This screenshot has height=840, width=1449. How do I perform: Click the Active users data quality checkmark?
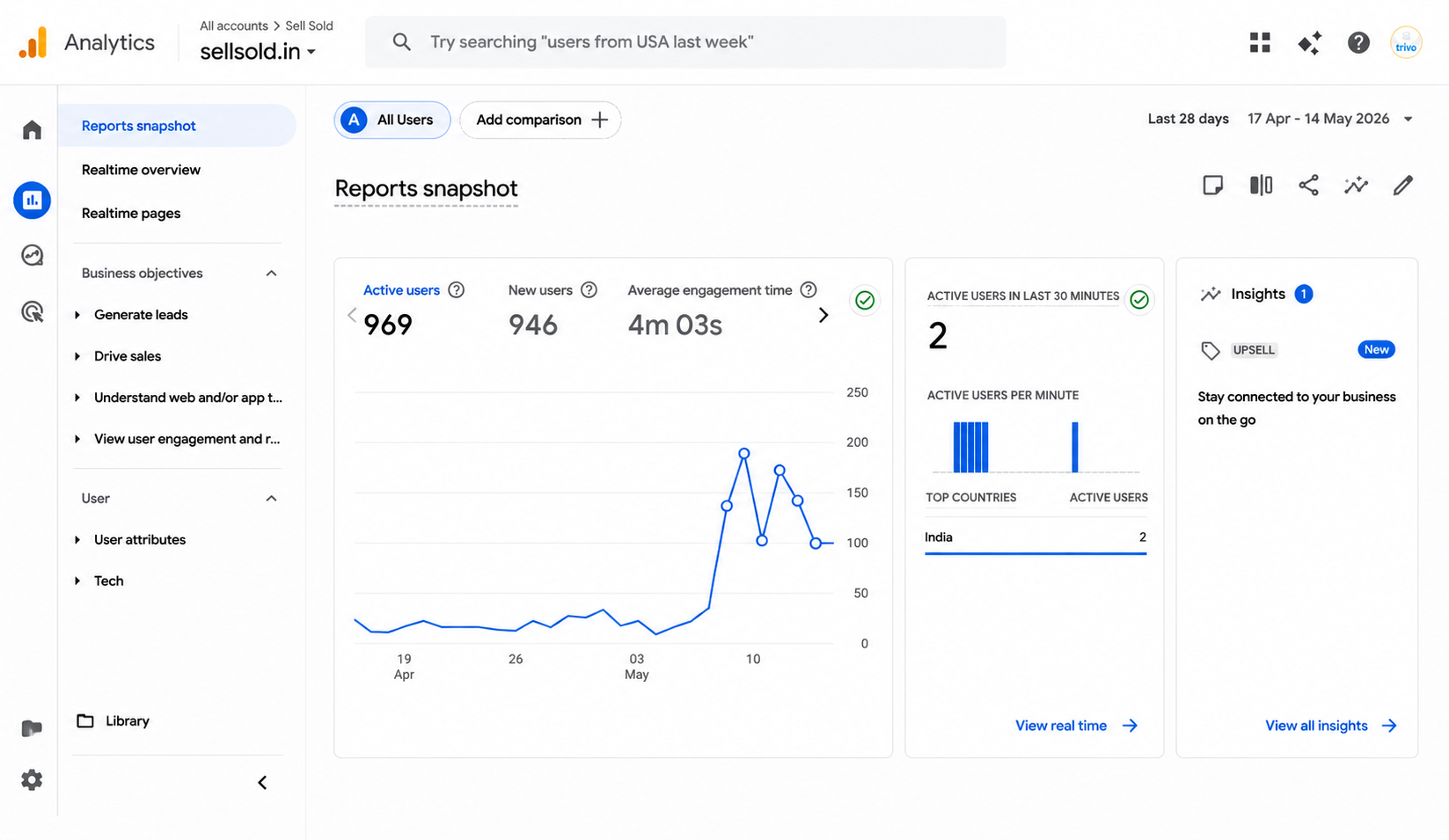865,301
